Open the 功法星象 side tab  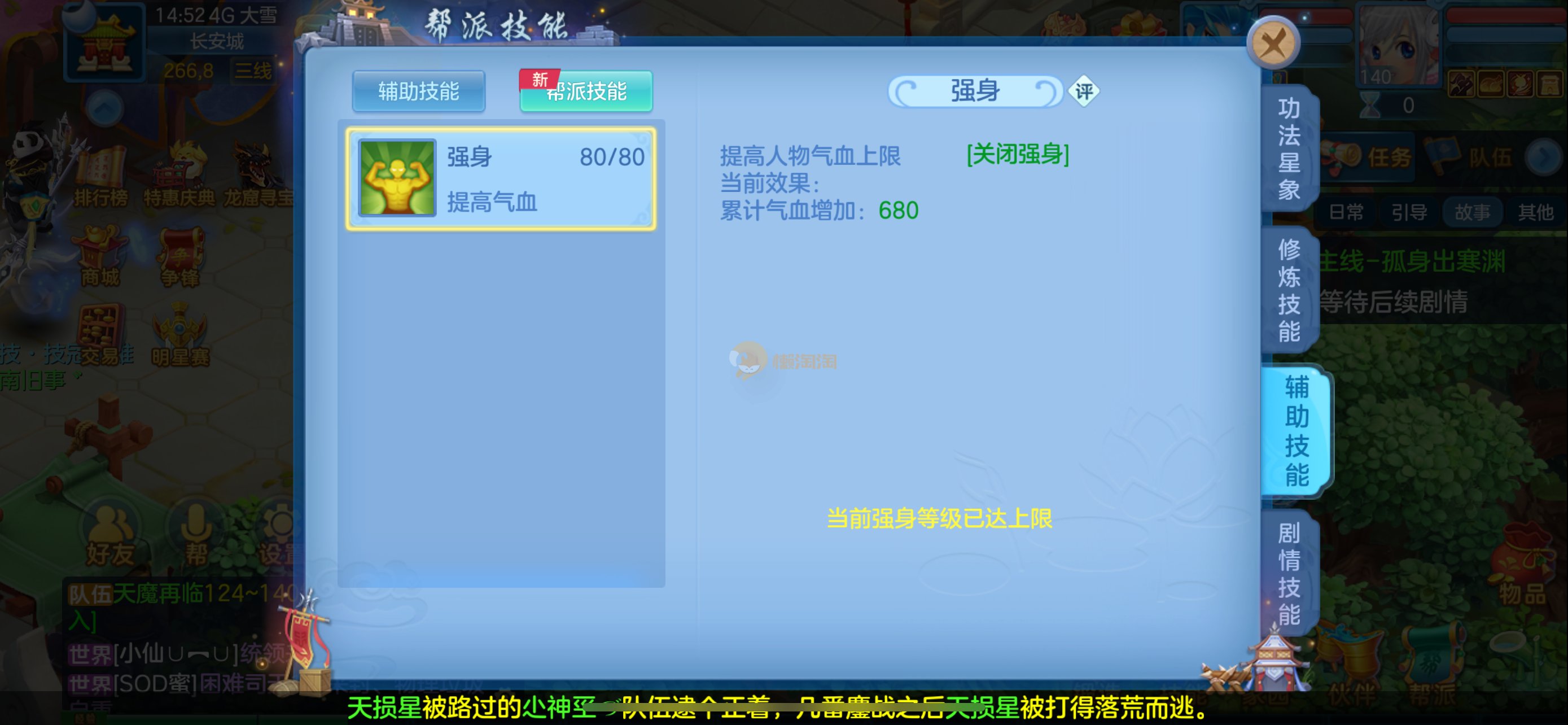1289,149
